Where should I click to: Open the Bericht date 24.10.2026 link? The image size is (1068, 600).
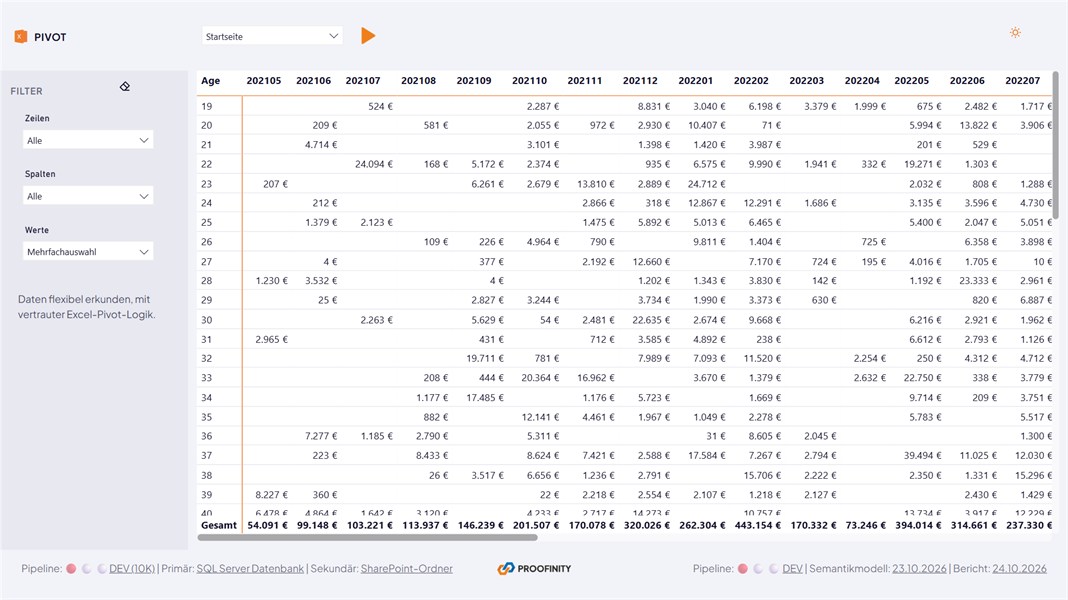pos(1020,569)
